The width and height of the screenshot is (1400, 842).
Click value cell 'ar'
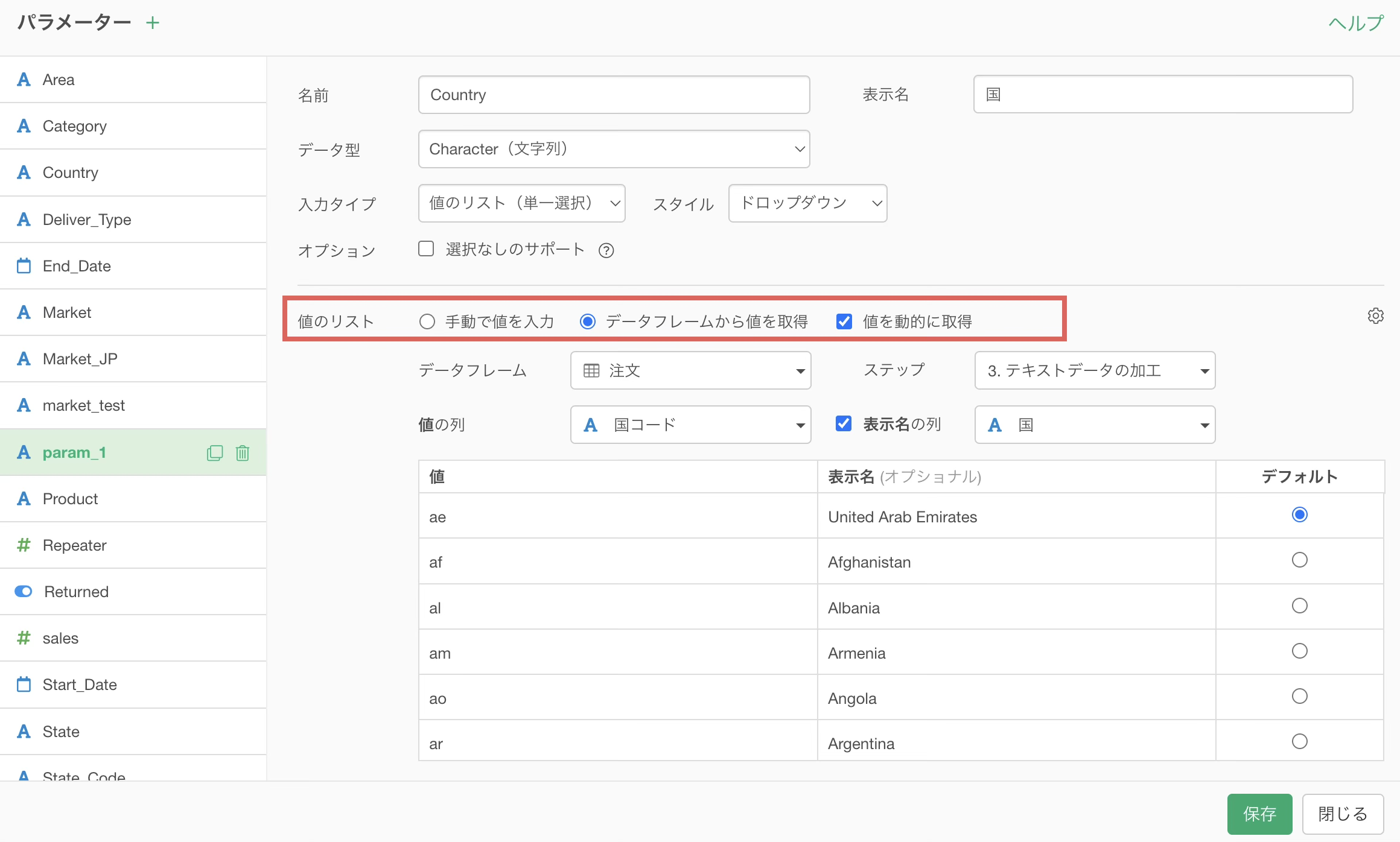click(x=618, y=741)
